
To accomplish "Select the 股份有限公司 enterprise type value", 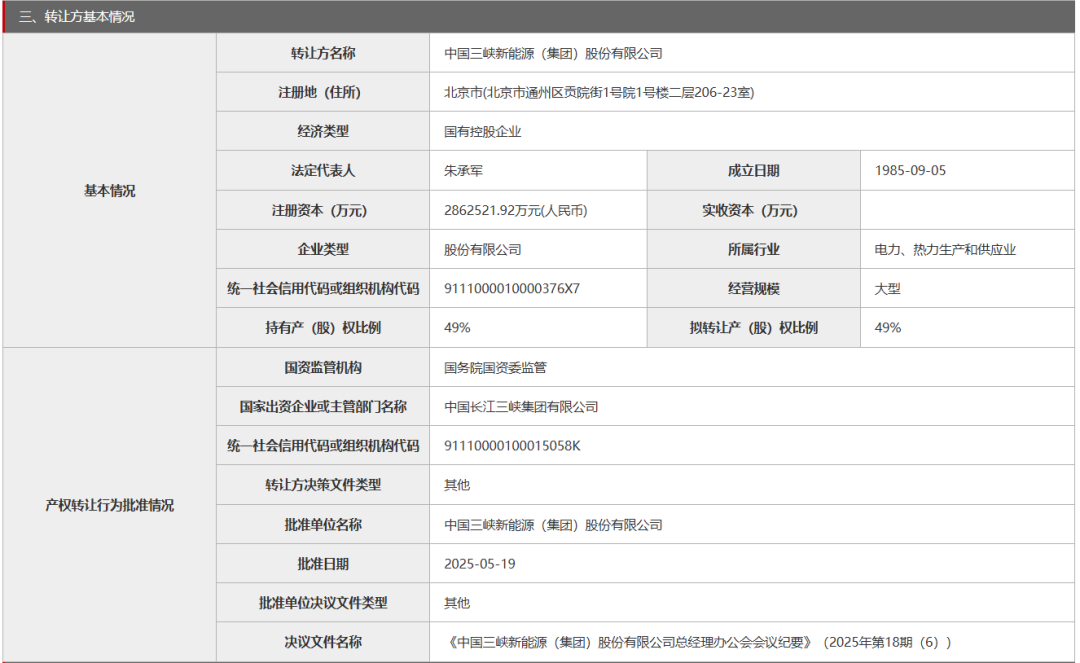I will (483, 250).
